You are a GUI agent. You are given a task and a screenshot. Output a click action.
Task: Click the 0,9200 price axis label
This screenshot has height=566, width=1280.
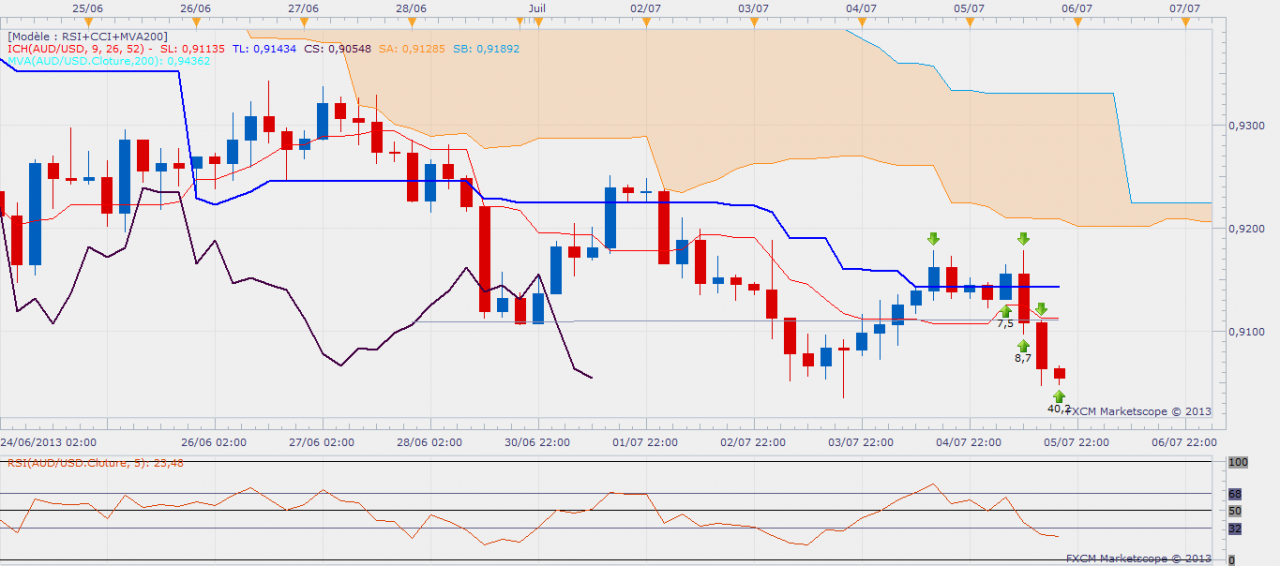1247,228
